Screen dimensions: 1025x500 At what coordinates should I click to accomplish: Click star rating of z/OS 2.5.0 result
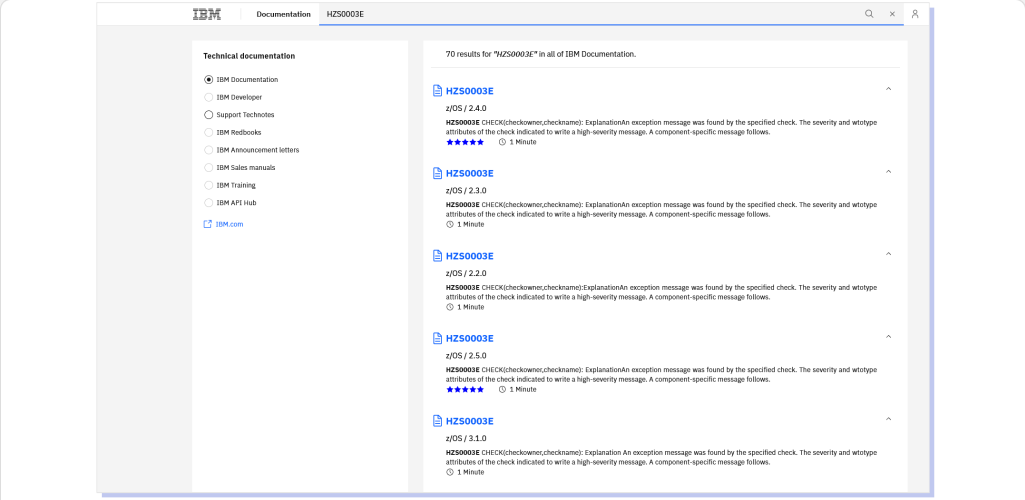pos(465,390)
